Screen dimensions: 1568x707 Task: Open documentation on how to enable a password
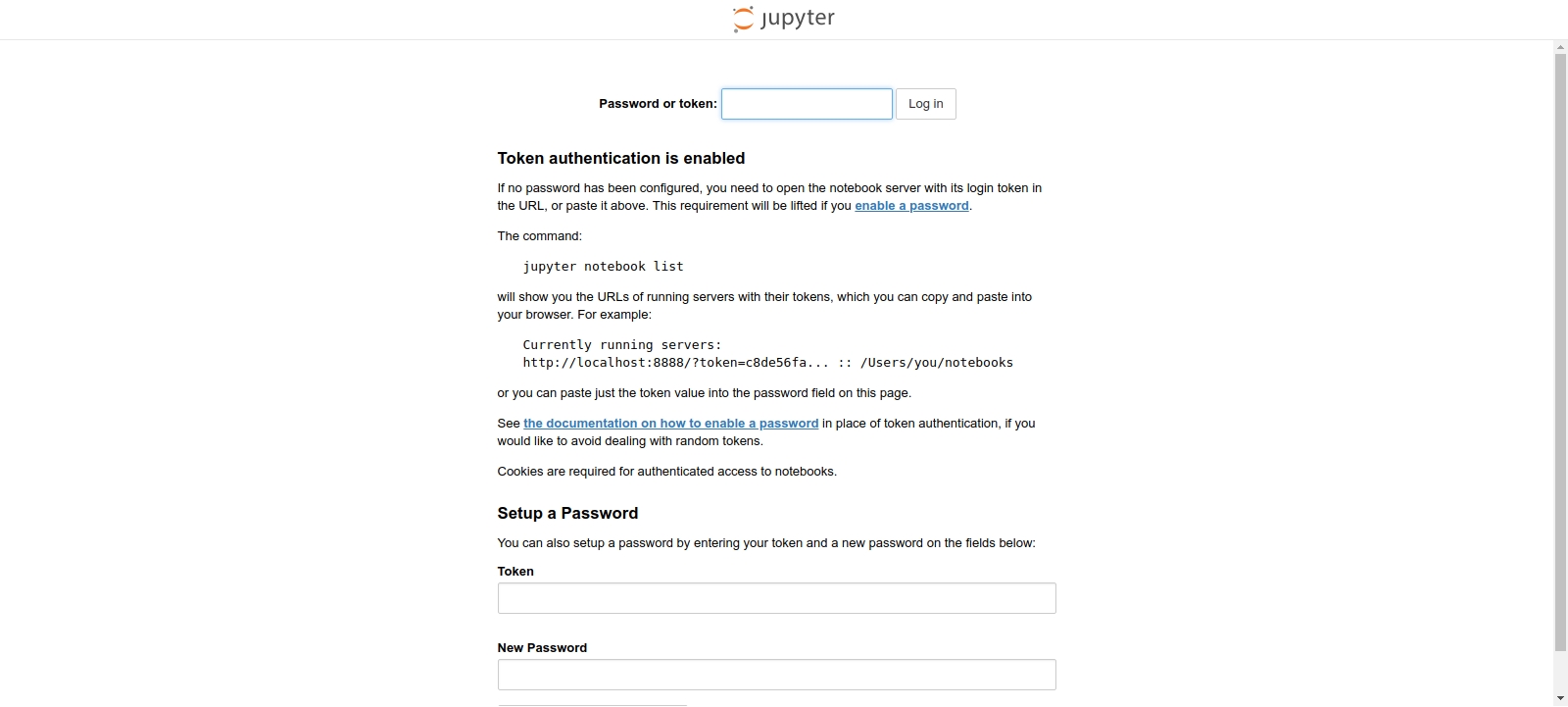670,424
